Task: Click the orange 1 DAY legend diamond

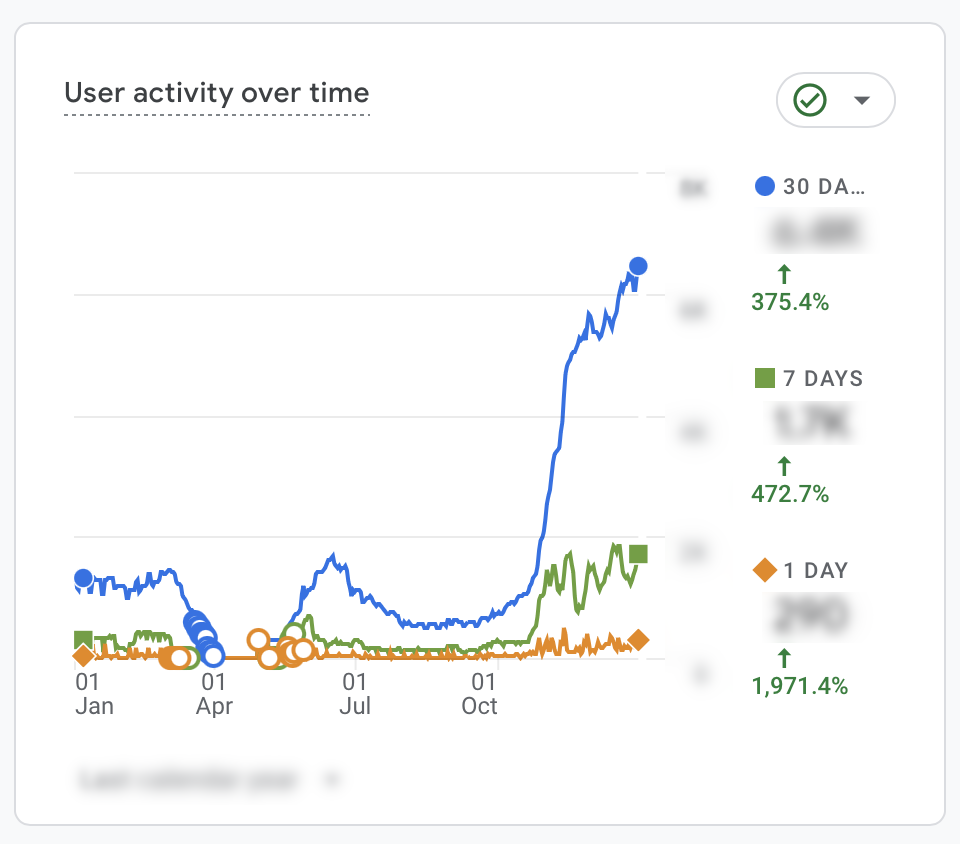Action: pyautogui.click(x=764, y=570)
